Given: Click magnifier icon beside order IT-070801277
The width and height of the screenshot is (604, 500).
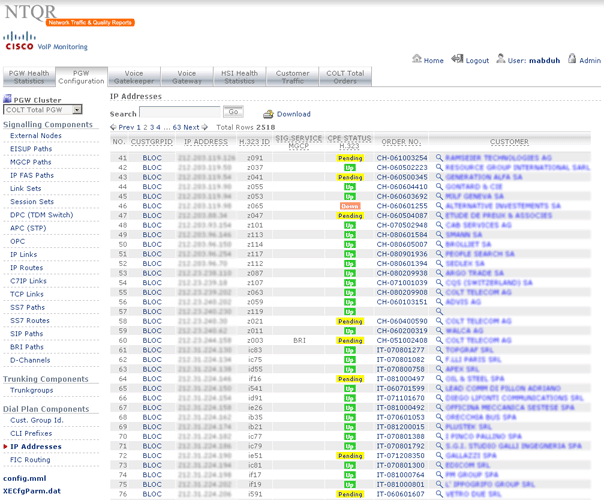Looking at the screenshot, I should [437, 351].
